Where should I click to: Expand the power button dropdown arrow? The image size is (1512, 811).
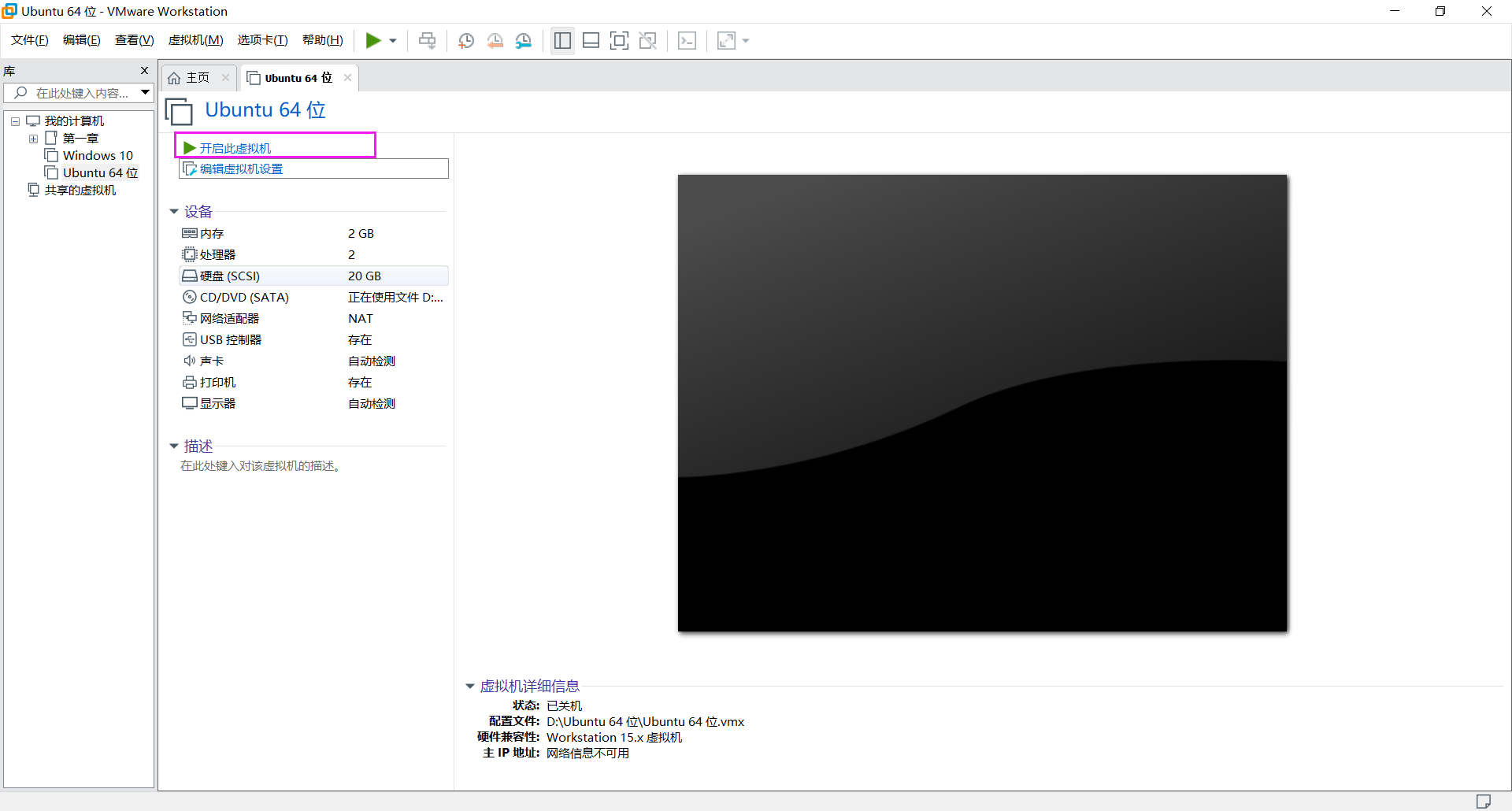tap(392, 40)
